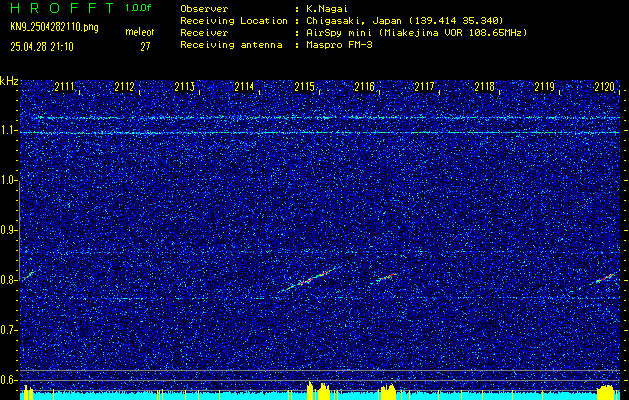Click the 2117 time marker
The height and width of the screenshot is (400, 629).
[x=424, y=87]
